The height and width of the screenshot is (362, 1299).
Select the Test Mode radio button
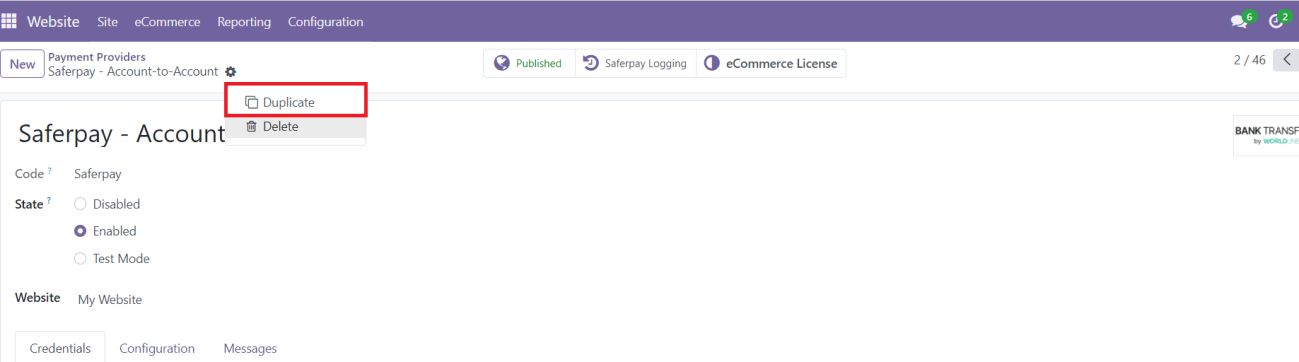coord(81,258)
